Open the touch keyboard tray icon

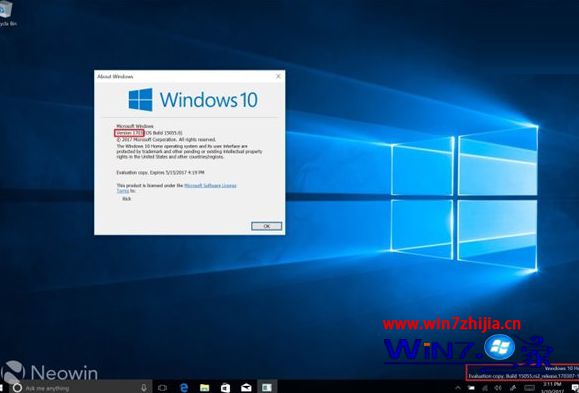tap(530, 388)
